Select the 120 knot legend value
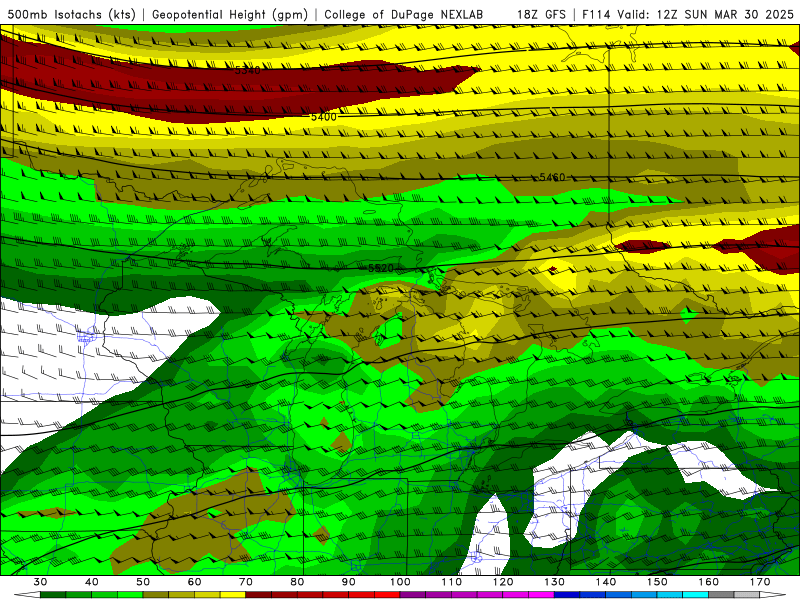The width and height of the screenshot is (800, 600). [503, 582]
